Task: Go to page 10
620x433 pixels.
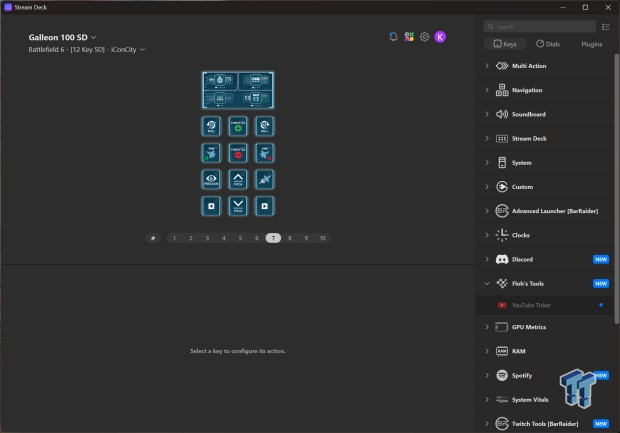Action: 322,238
